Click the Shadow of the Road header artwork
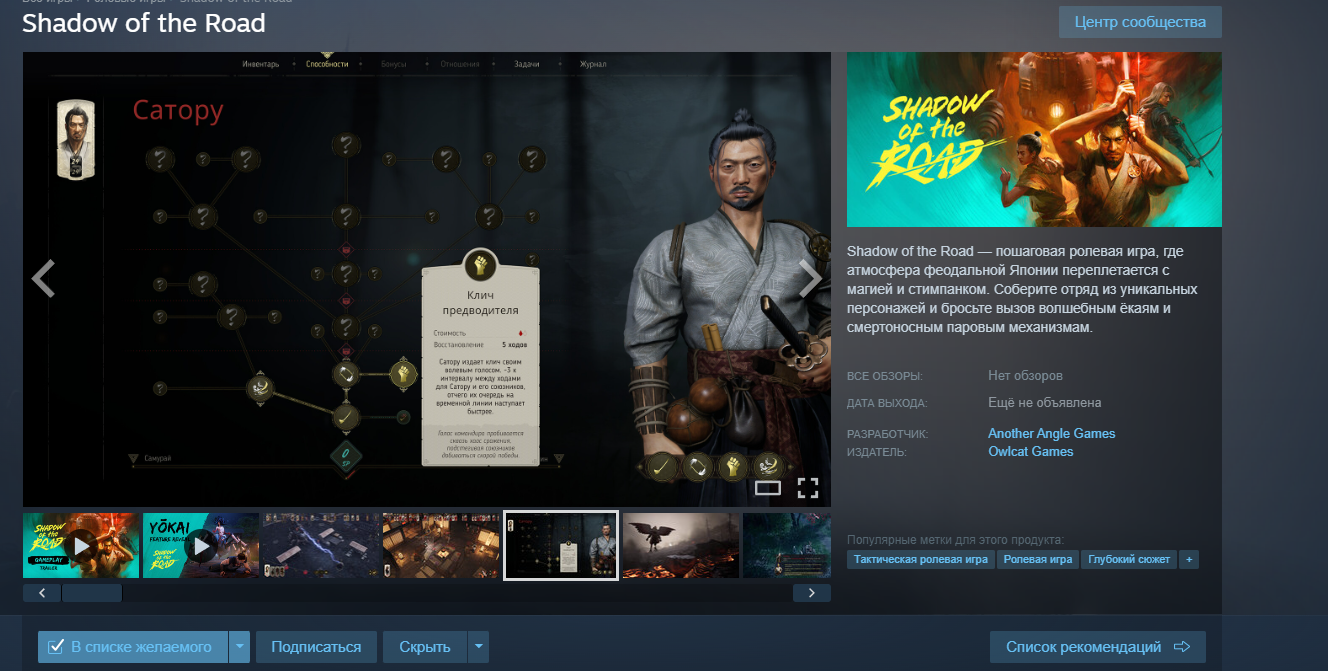This screenshot has width=1328, height=671. point(1034,139)
